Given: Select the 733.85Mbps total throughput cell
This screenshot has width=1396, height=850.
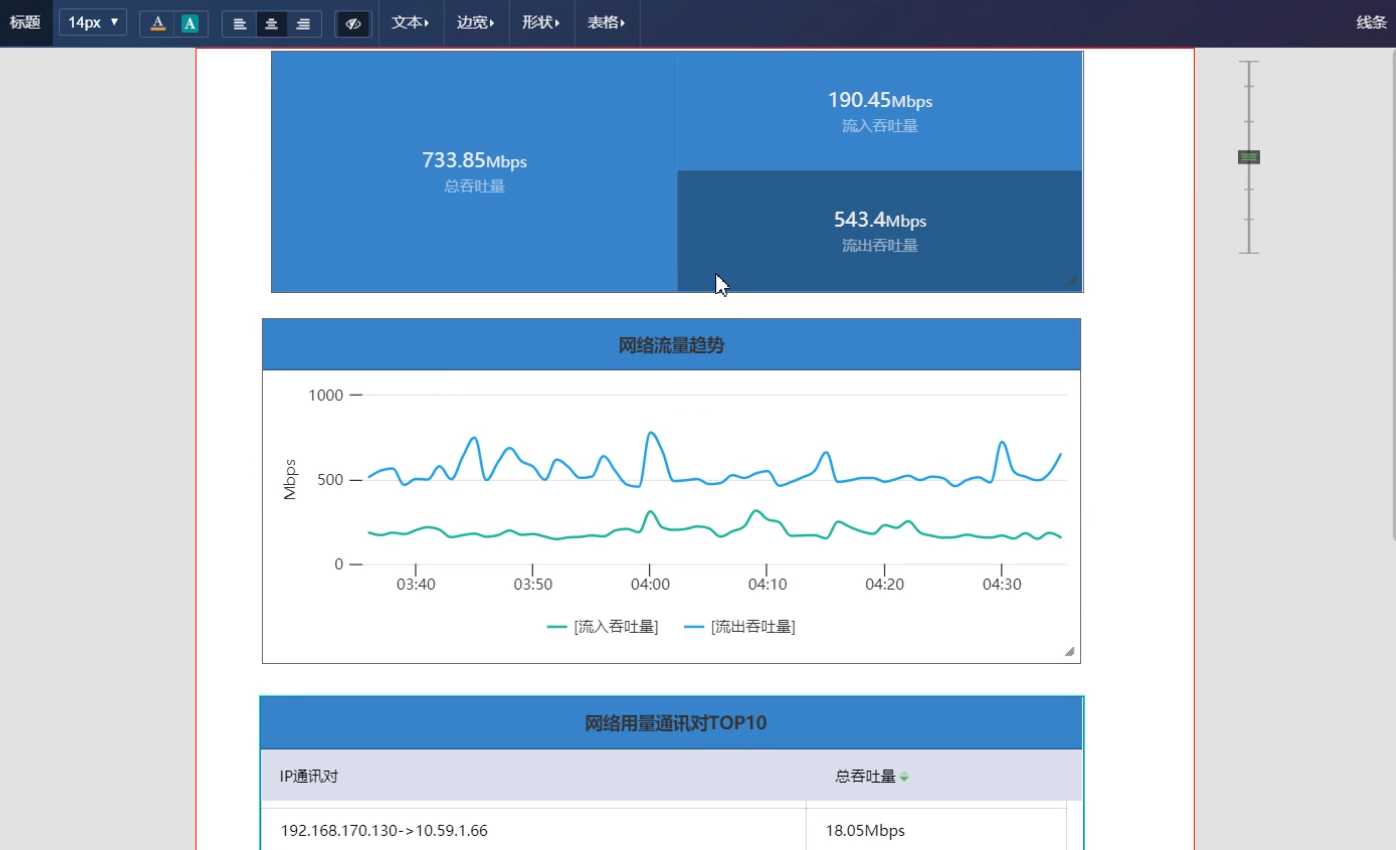Looking at the screenshot, I should point(474,172).
